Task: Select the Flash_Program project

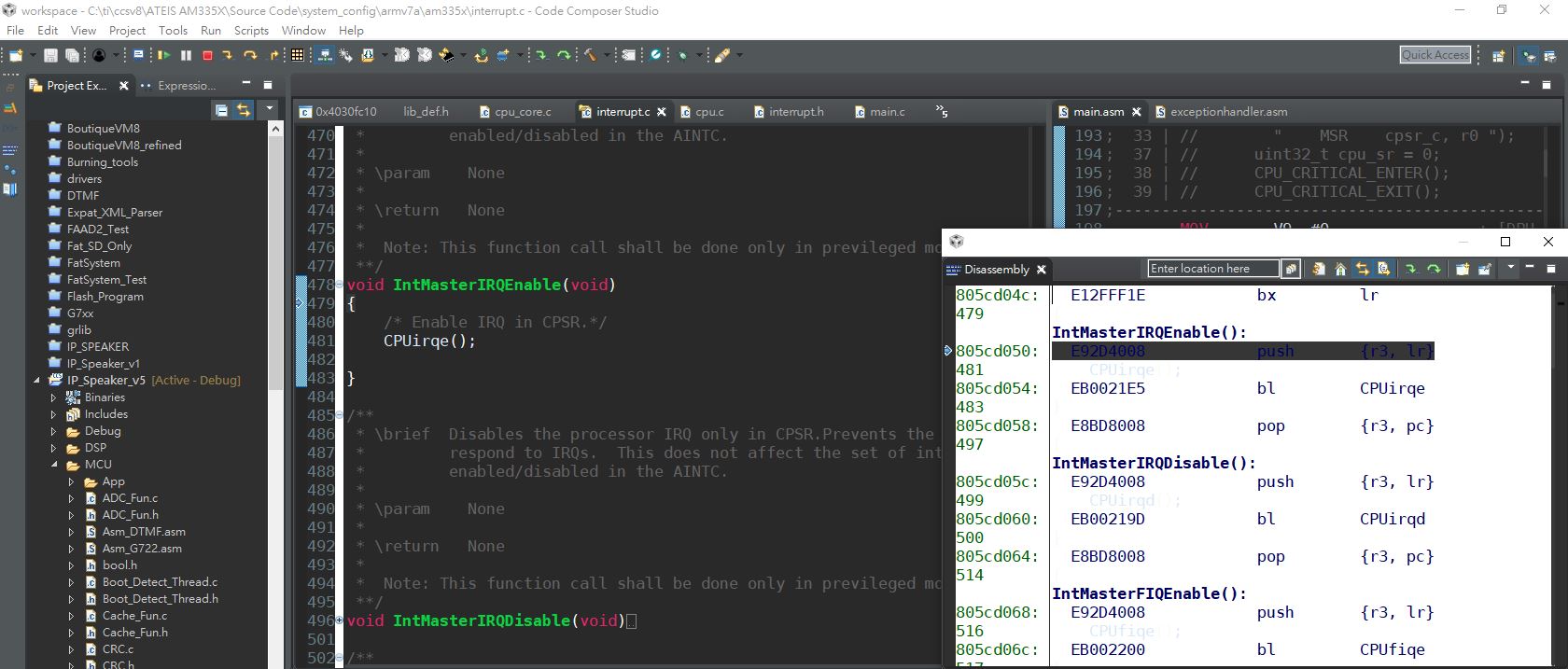Action: click(105, 297)
